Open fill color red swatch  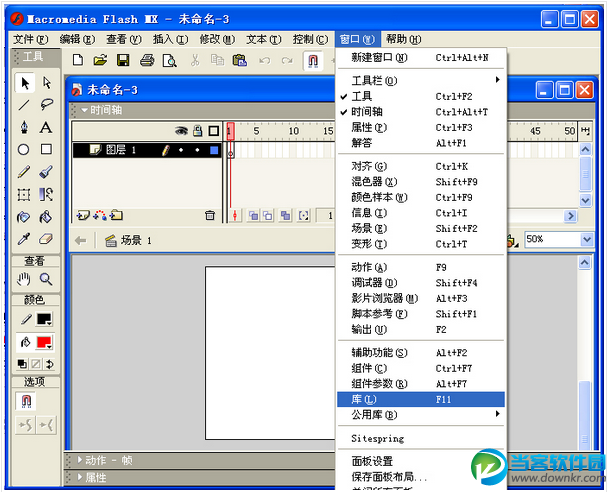44,343
